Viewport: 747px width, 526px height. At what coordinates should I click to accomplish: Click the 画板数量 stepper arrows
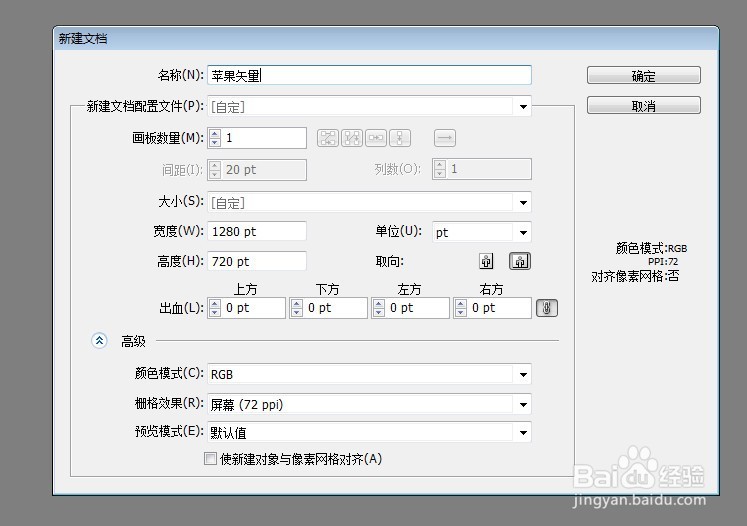[215, 138]
